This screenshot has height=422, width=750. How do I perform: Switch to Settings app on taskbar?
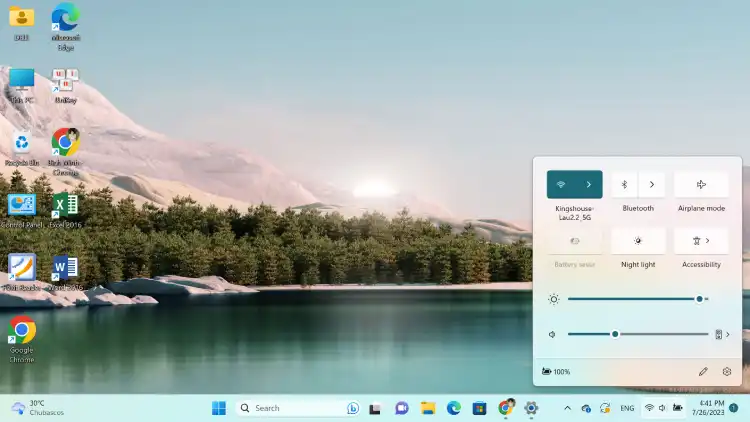(531, 408)
